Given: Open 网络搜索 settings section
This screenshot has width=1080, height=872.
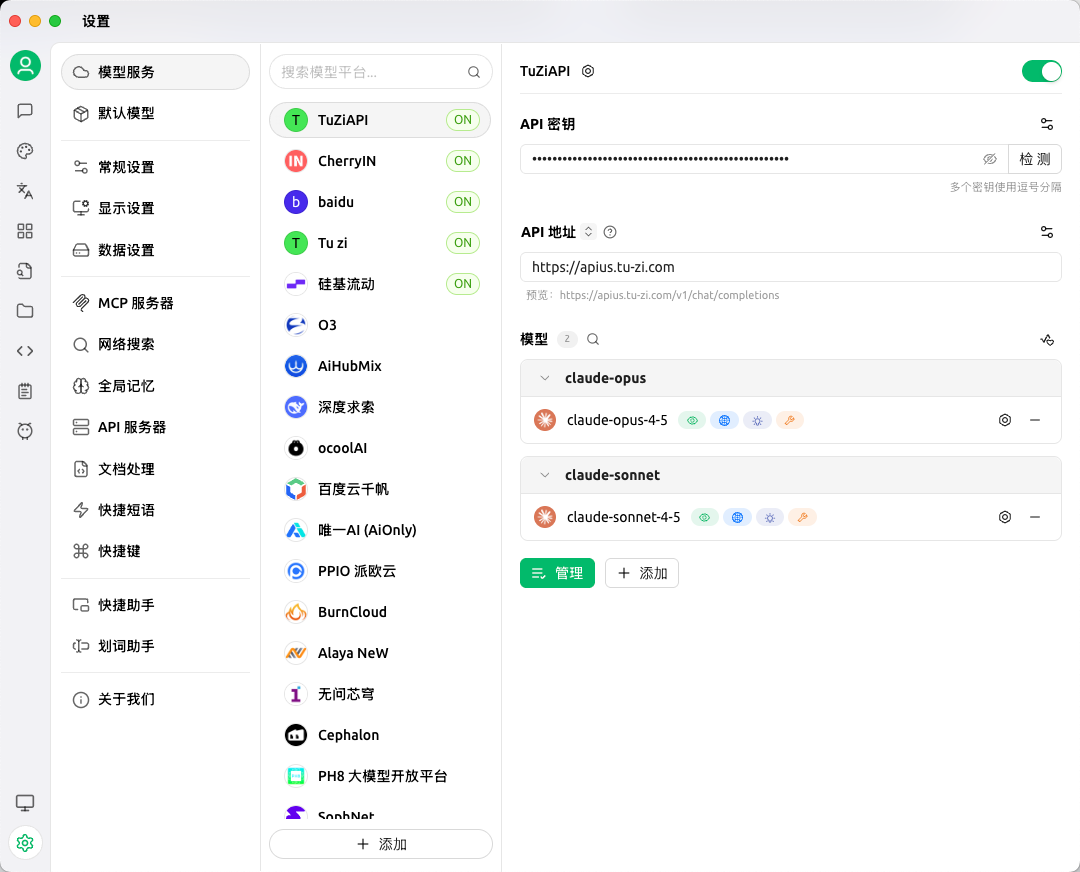Looking at the screenshot, I should click(x=155, y=344).
